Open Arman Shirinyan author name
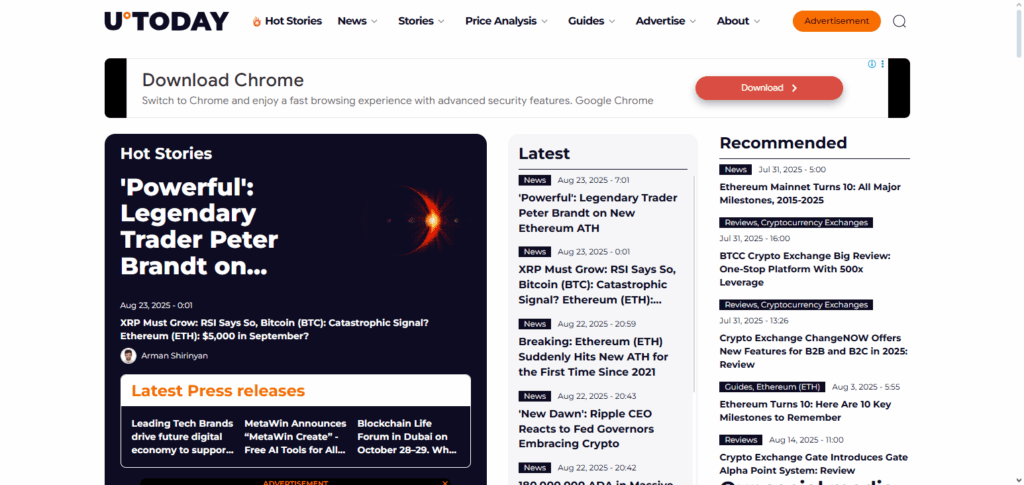 [x=174, y=356]
